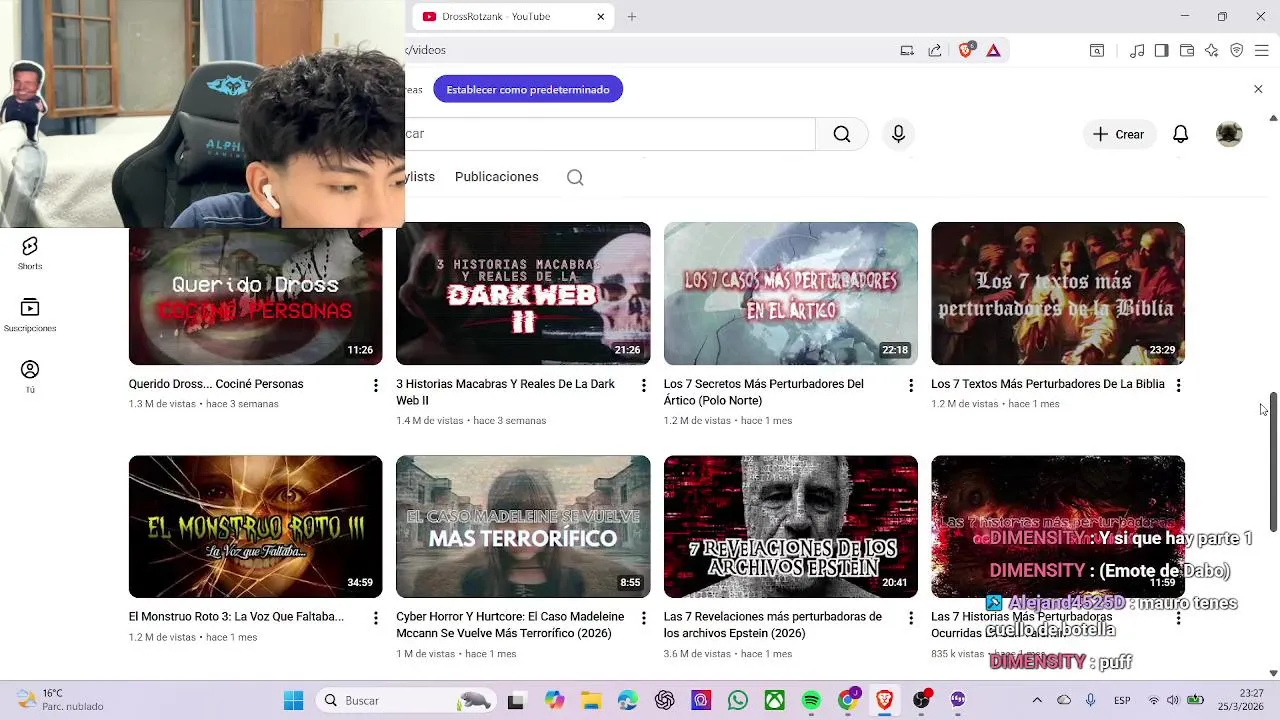
Task: Click the YouTube search magnifier button
Action: [x=842, y=134]
